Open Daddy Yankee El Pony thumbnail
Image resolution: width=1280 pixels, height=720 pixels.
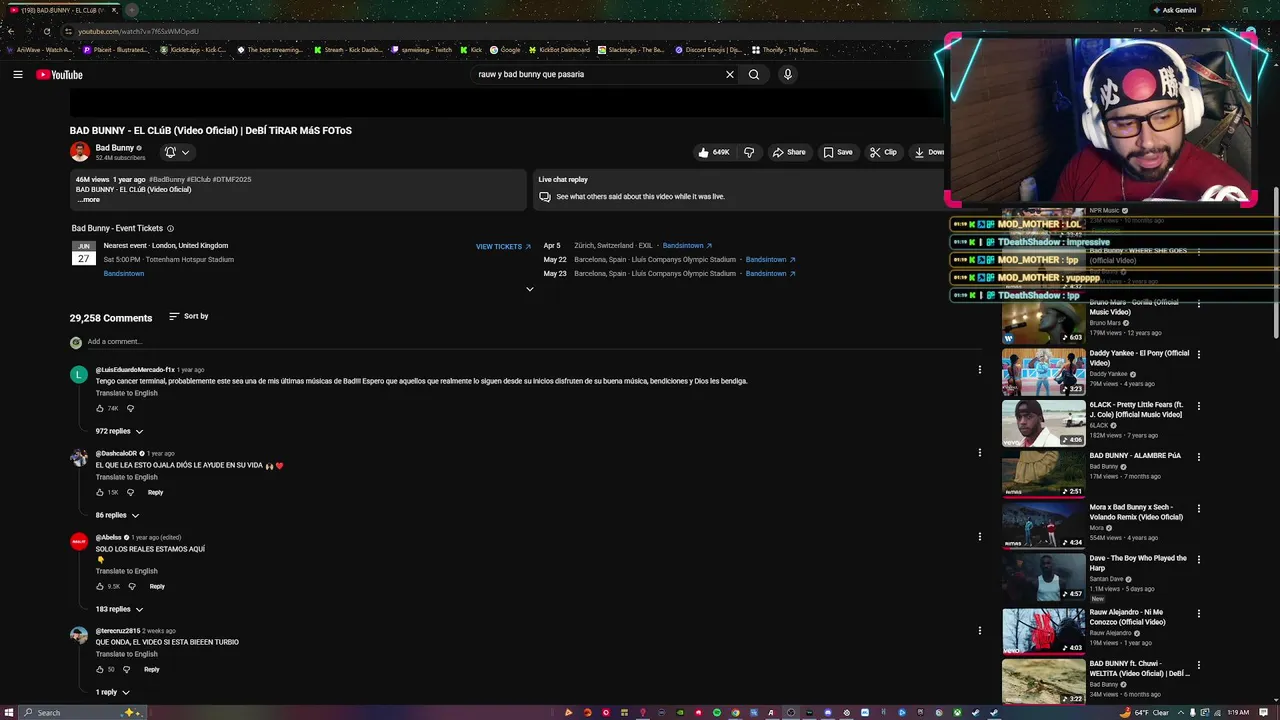[1043, 371]
